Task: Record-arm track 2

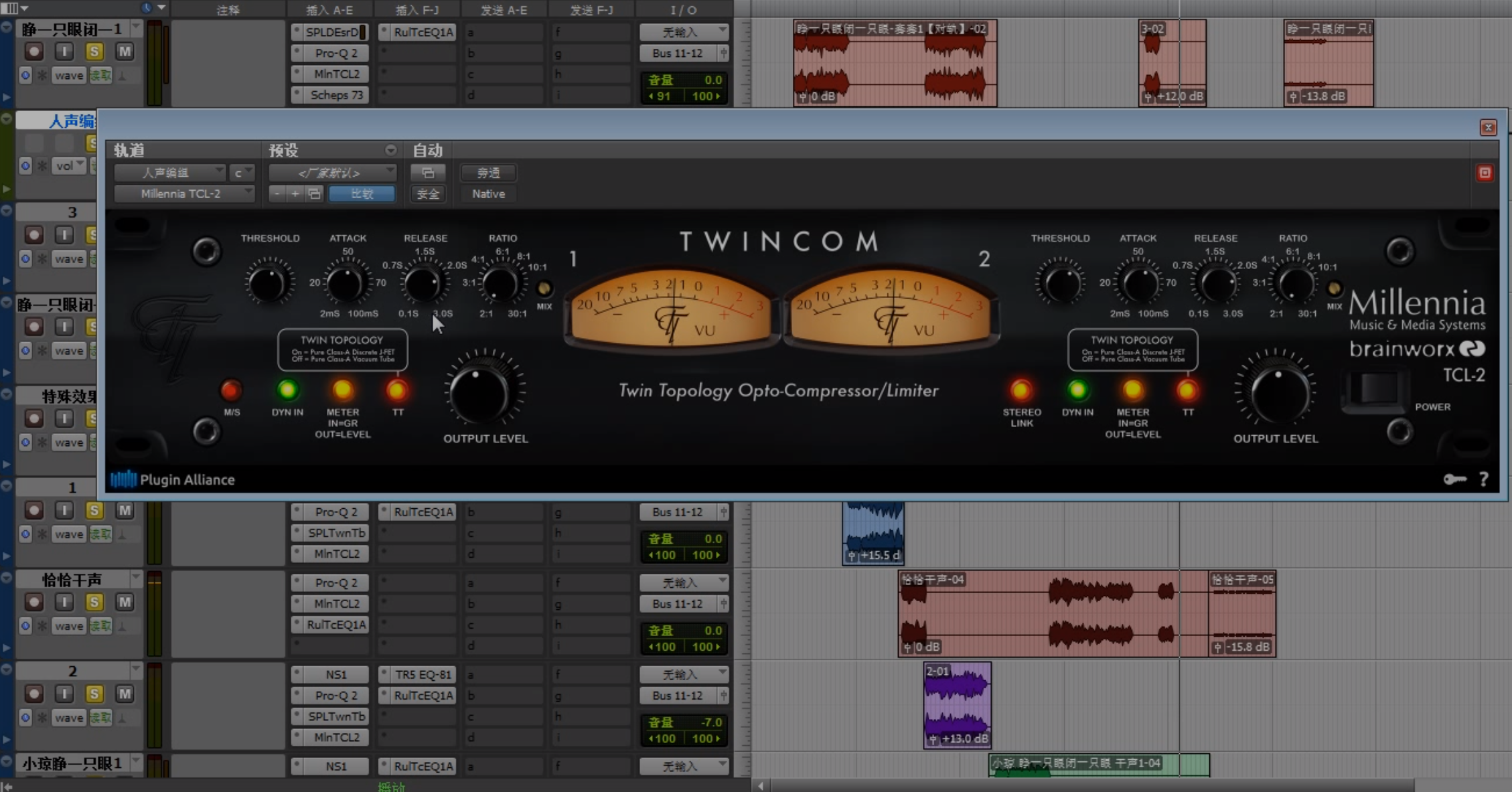Action: (34, 694)
